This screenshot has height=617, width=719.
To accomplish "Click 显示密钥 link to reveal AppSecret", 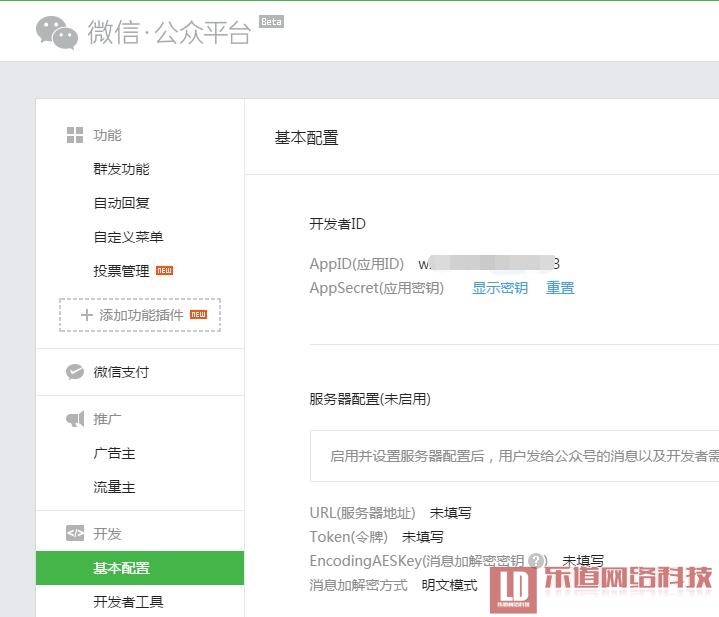I will [x=500, y=288].
